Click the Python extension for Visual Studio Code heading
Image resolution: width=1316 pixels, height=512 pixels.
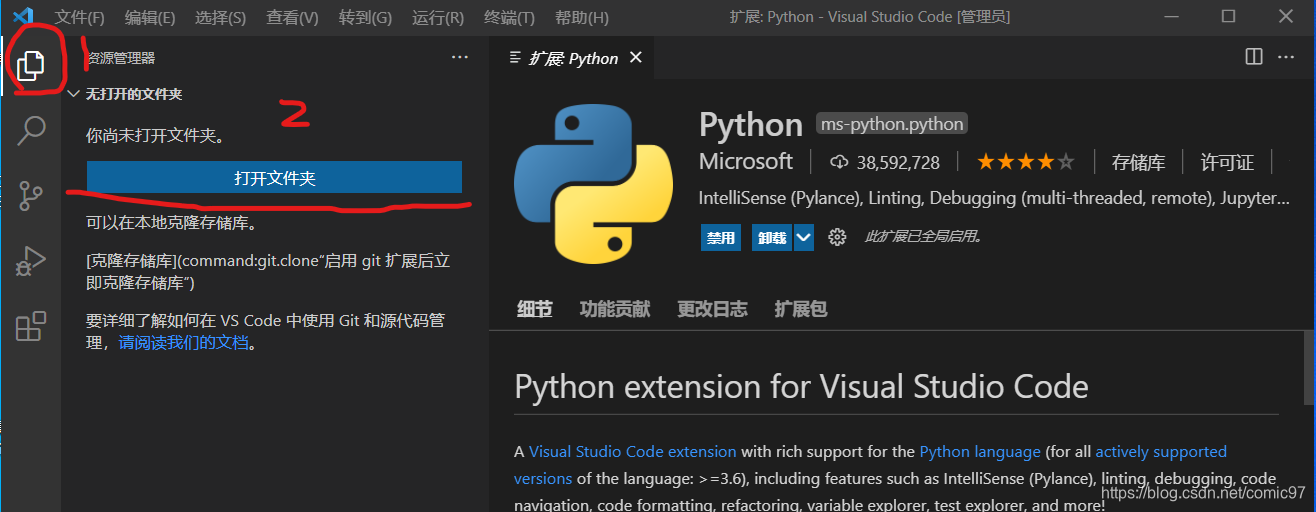(x=801, y=386)
